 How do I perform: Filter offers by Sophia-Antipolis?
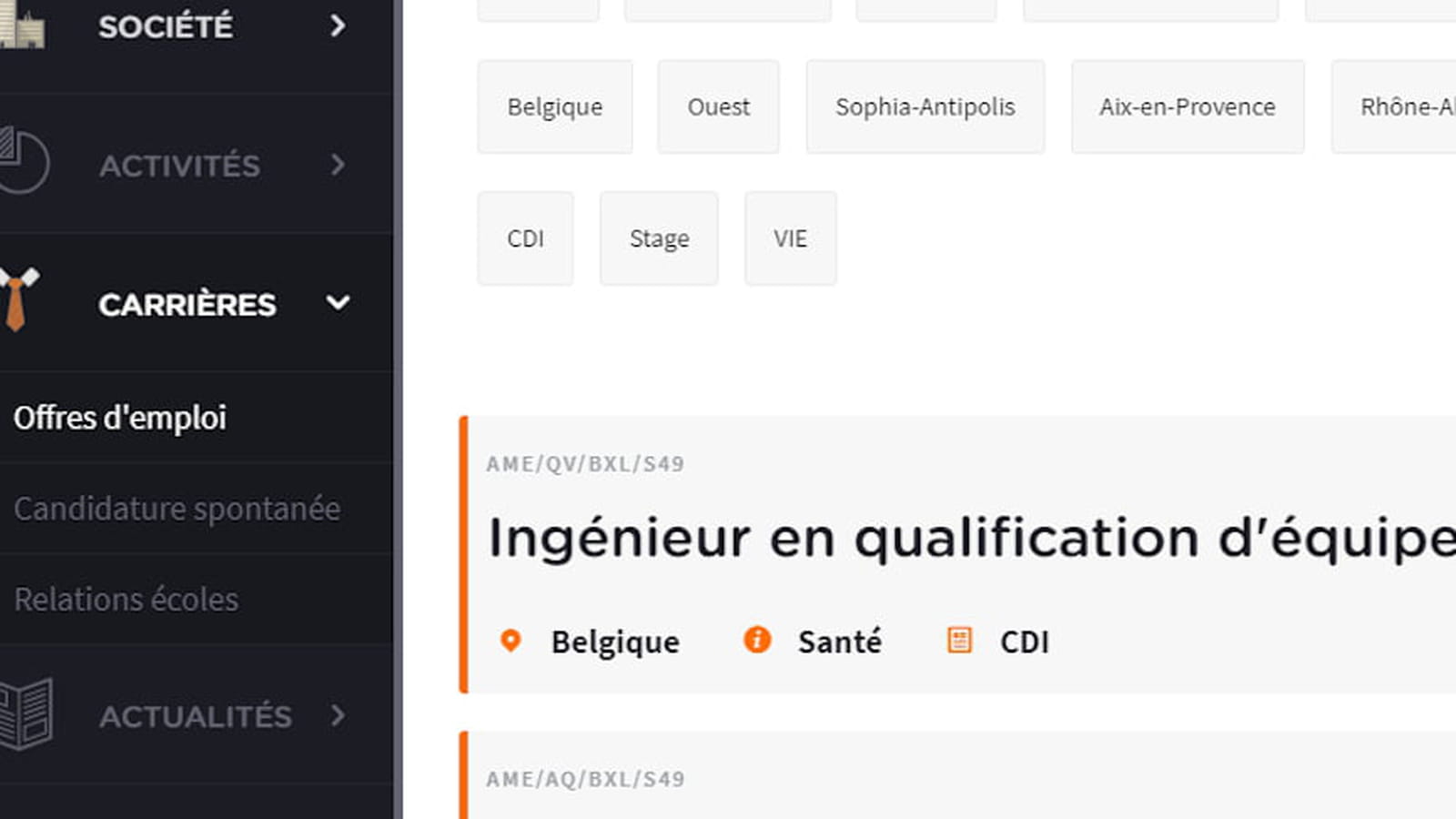point(925,106)
